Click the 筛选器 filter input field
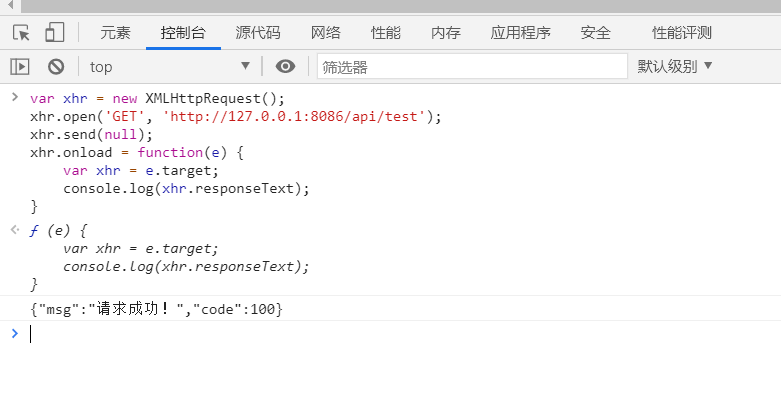The height and width of the screenshot is (416, 781). coord(471,67)
